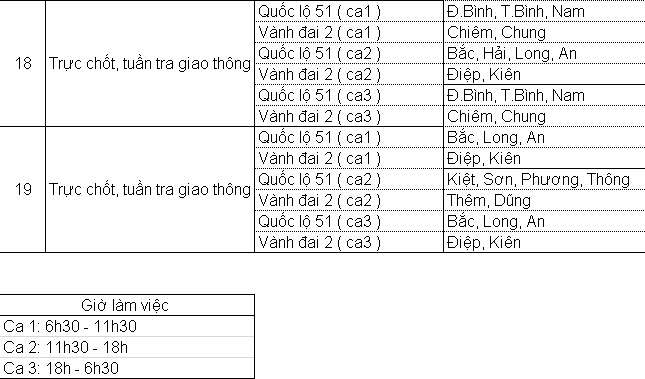This screenshot has height=379, width=645.
Task: Select the 'Ca 3: 18h - 6h30' cell
Action: (127, 368)
